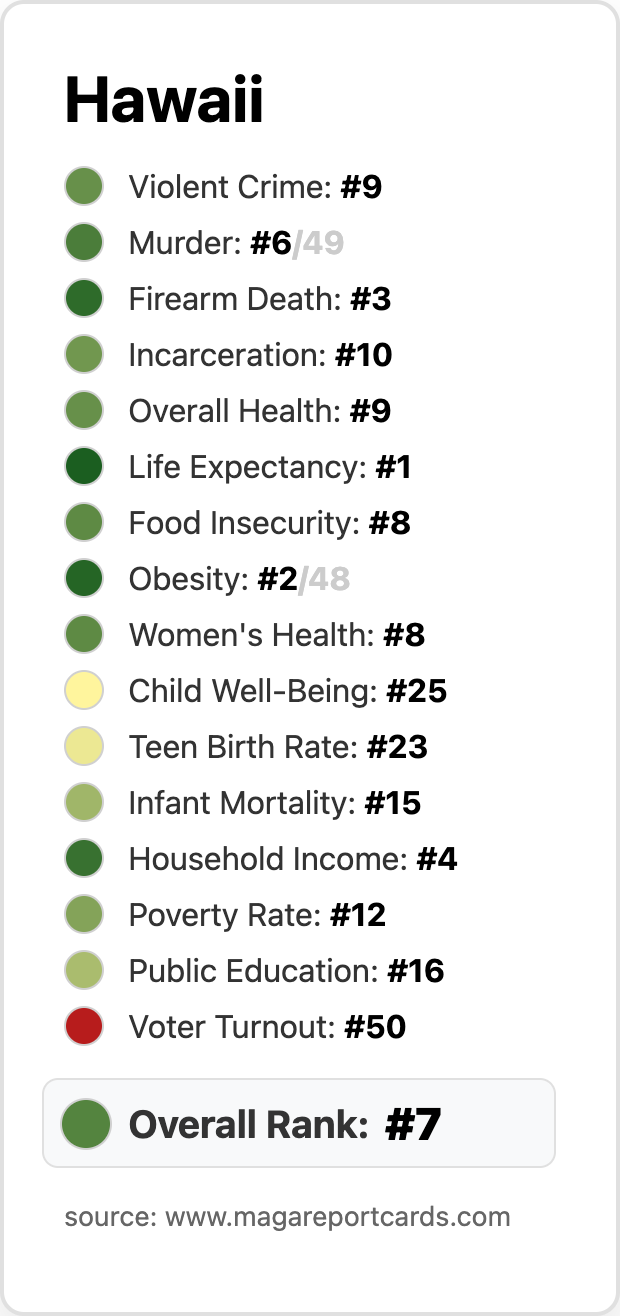
Task: Click the pale yellow Teen Birth Rate dot
Action: pos(84,747)
